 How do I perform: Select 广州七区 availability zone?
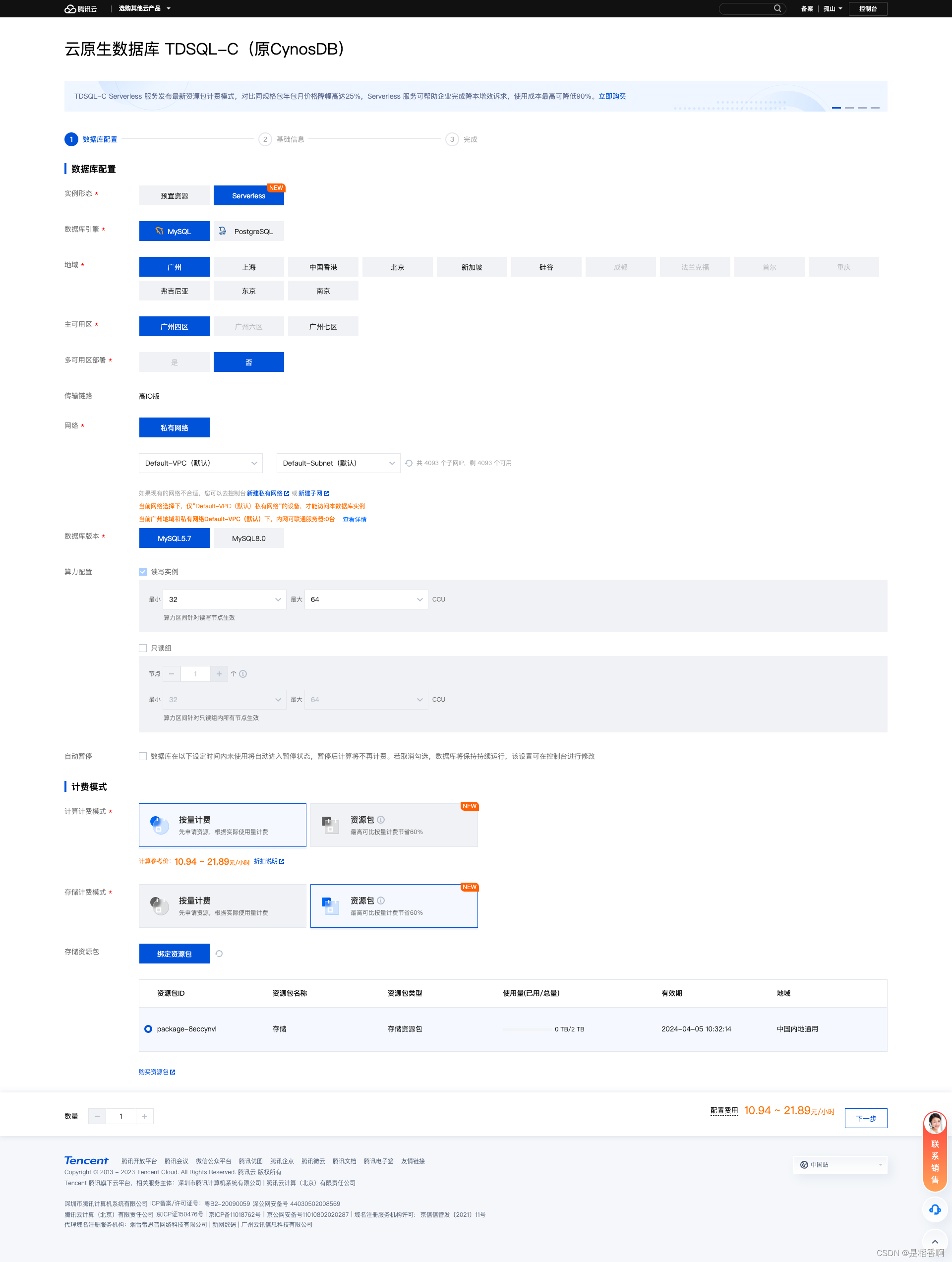pyautogui.click(x=323, y=326)
